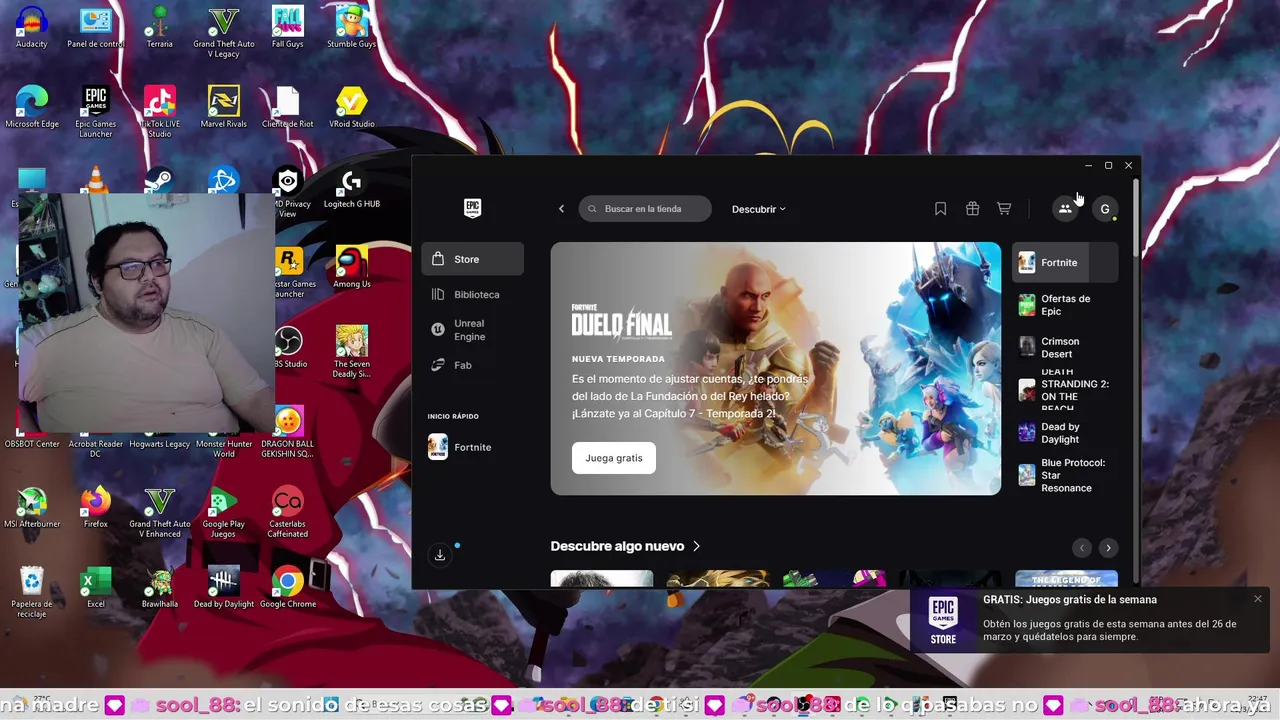Select Store in the launcher sidebar

coord(472,259)
